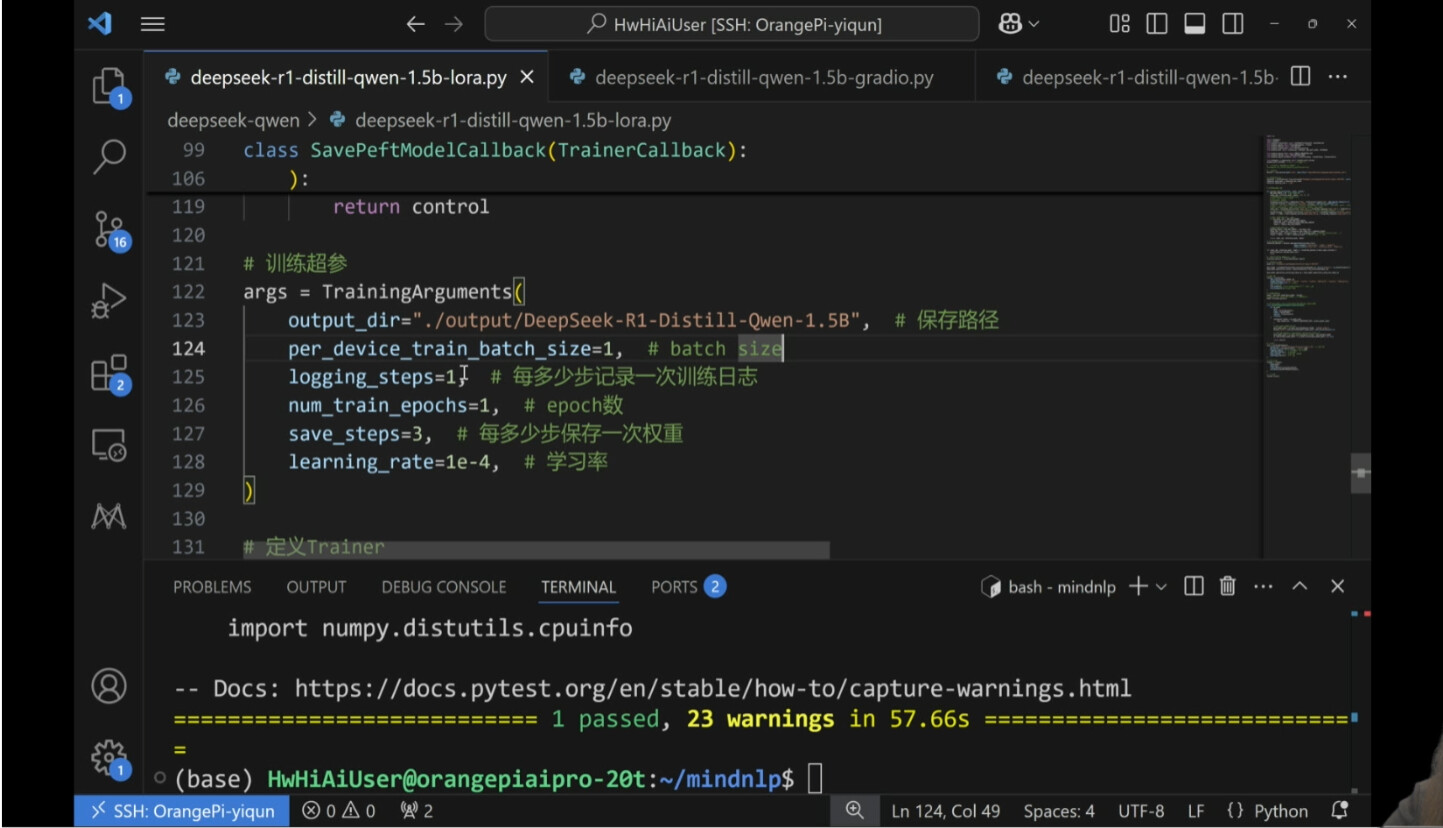Screen dimensions: 1443x828
Task: Click the args = TrainingArguments( line
Action: pyautogui.click(x=384, y=292)
